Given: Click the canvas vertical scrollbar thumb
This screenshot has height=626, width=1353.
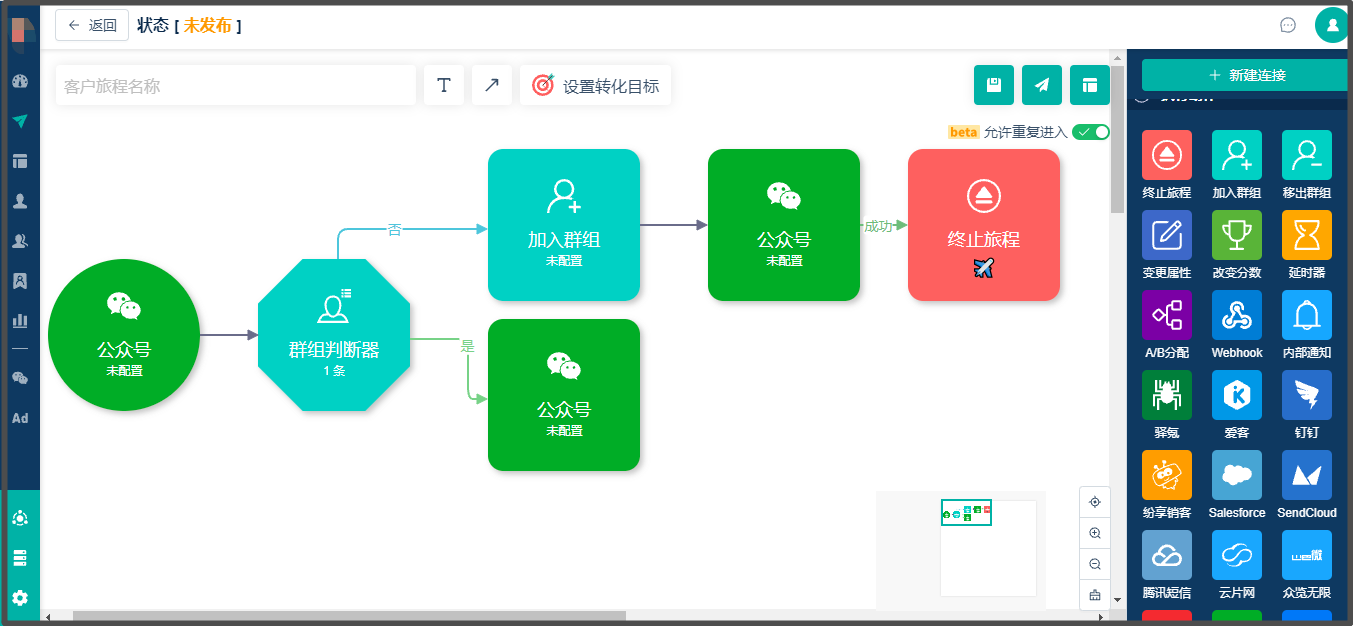Looking at the screenshot, I should point(1117,140).
